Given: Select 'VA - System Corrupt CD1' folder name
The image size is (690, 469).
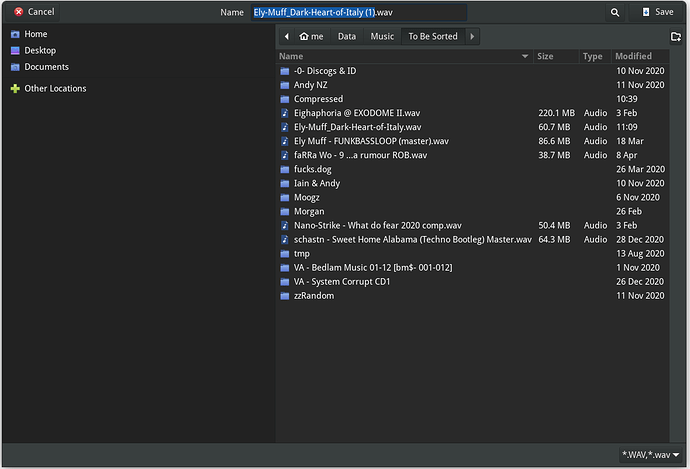Looking at the screenshot, I should (342, 282).
